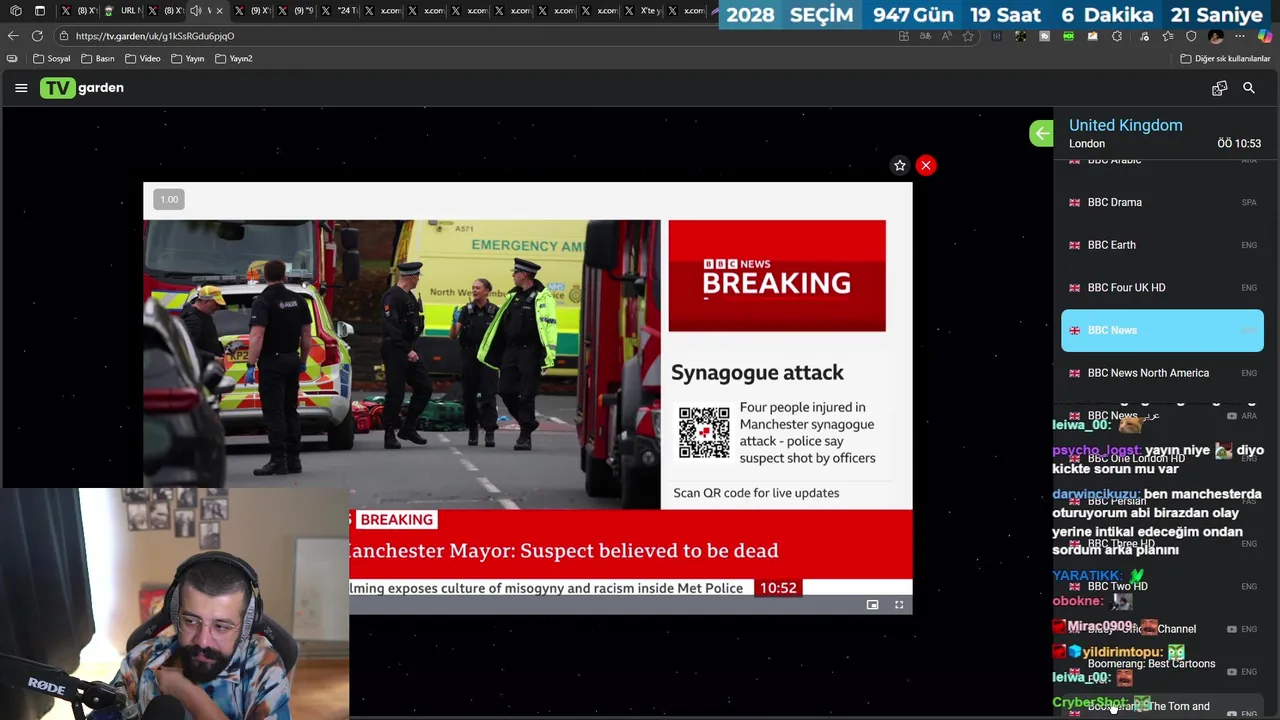Viewport: 1280px width, 720px height.
Task: Mute the active tab speaker icon
Action: pyautogui.click(x=196, y=11)
